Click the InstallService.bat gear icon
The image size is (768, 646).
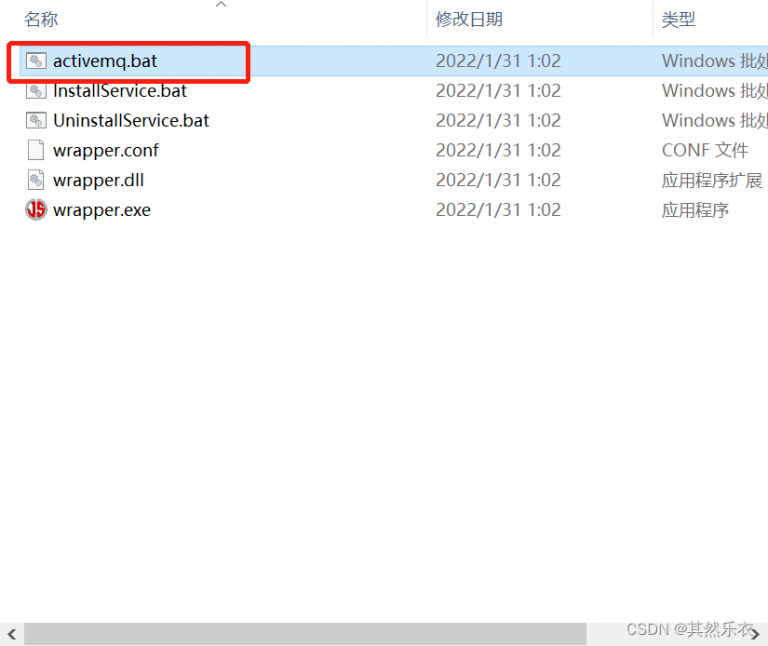click(x=36, y=91)
